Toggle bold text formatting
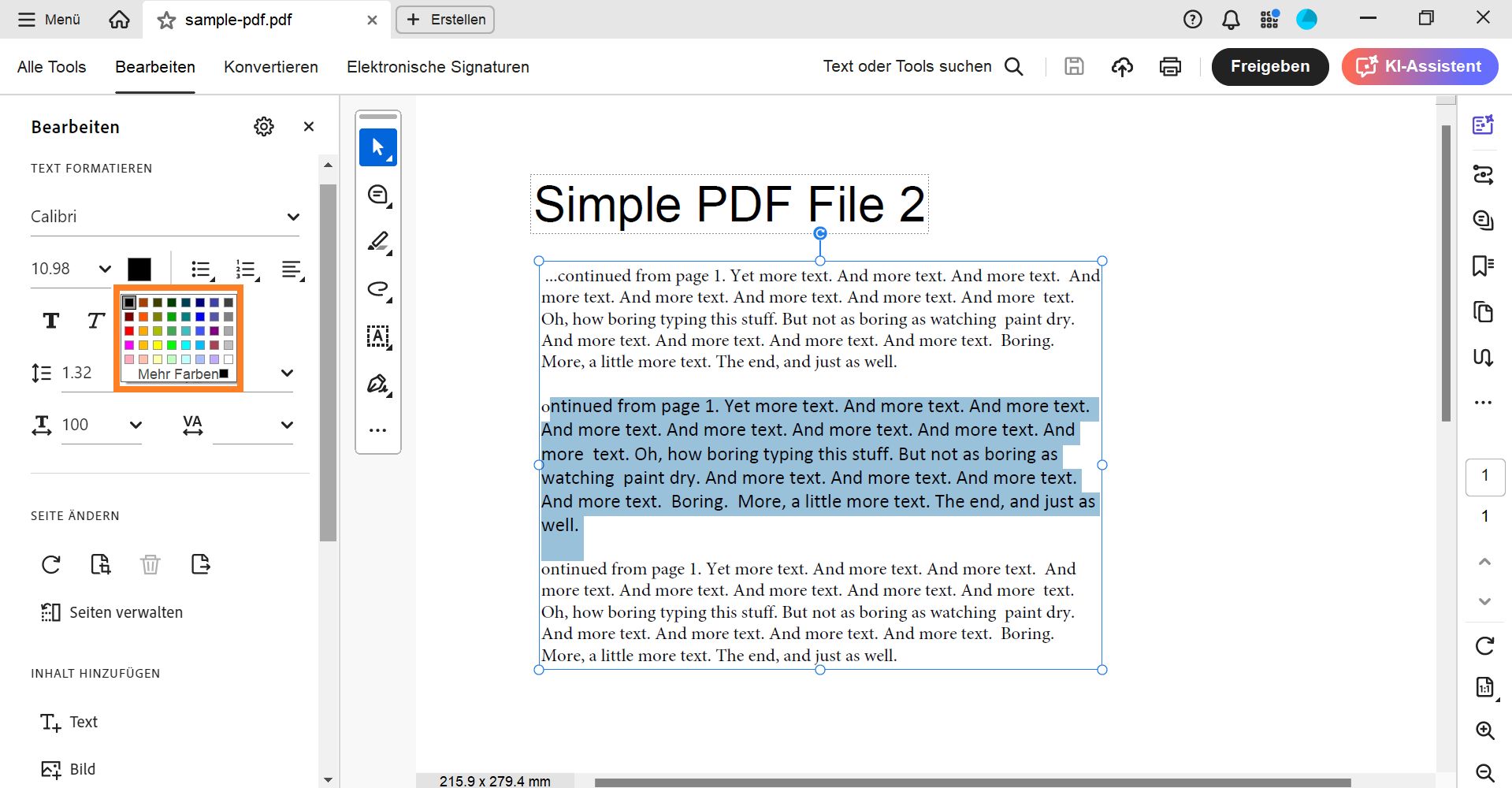1512x788 pixels. (50, 321)
